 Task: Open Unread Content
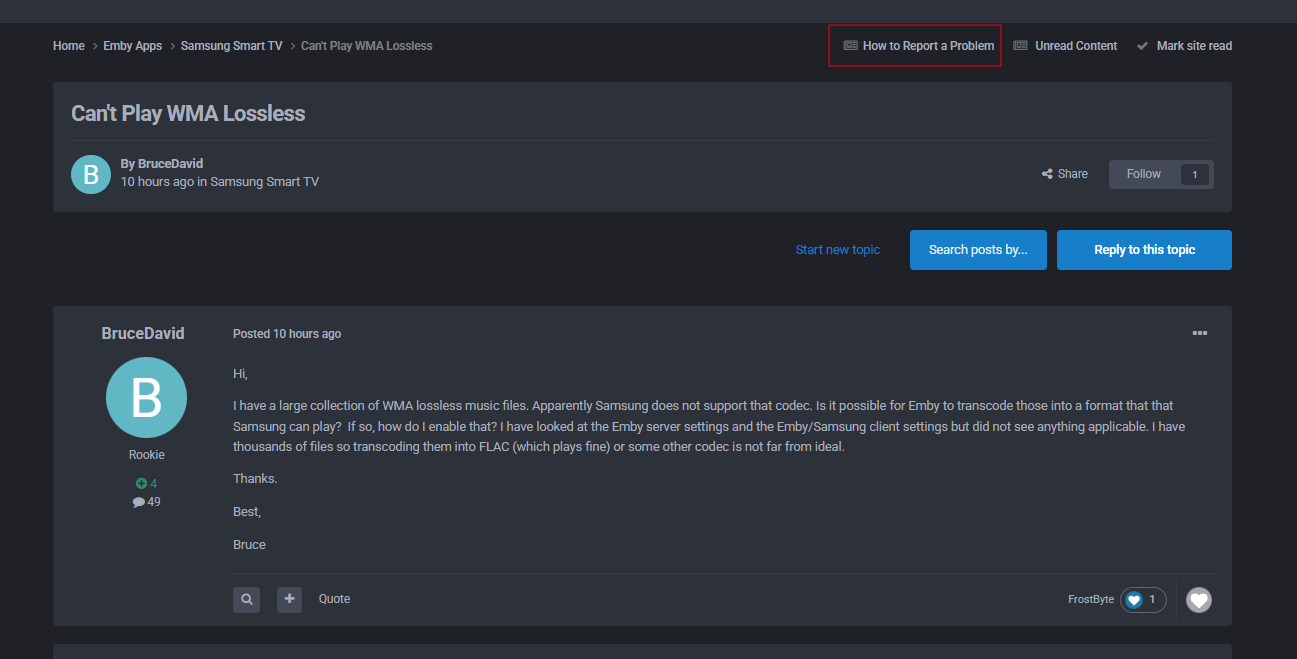tap(1065, 46)
